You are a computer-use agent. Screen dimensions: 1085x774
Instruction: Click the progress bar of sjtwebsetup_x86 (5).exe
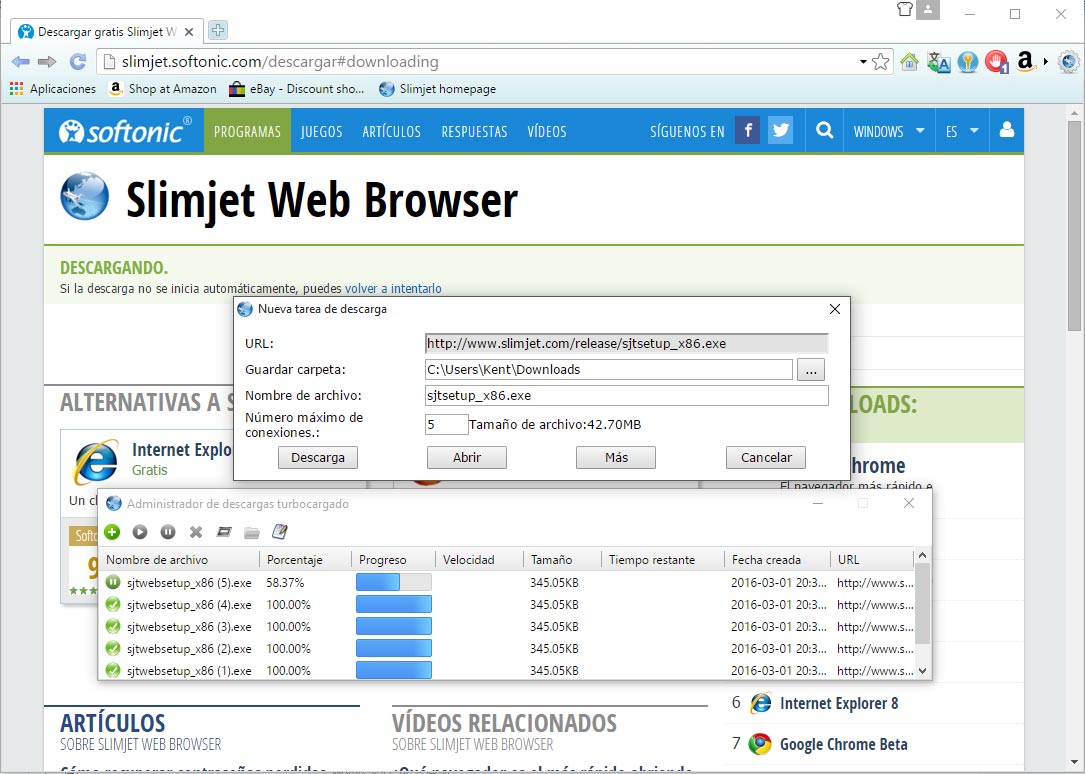click(x=394, y=582)
